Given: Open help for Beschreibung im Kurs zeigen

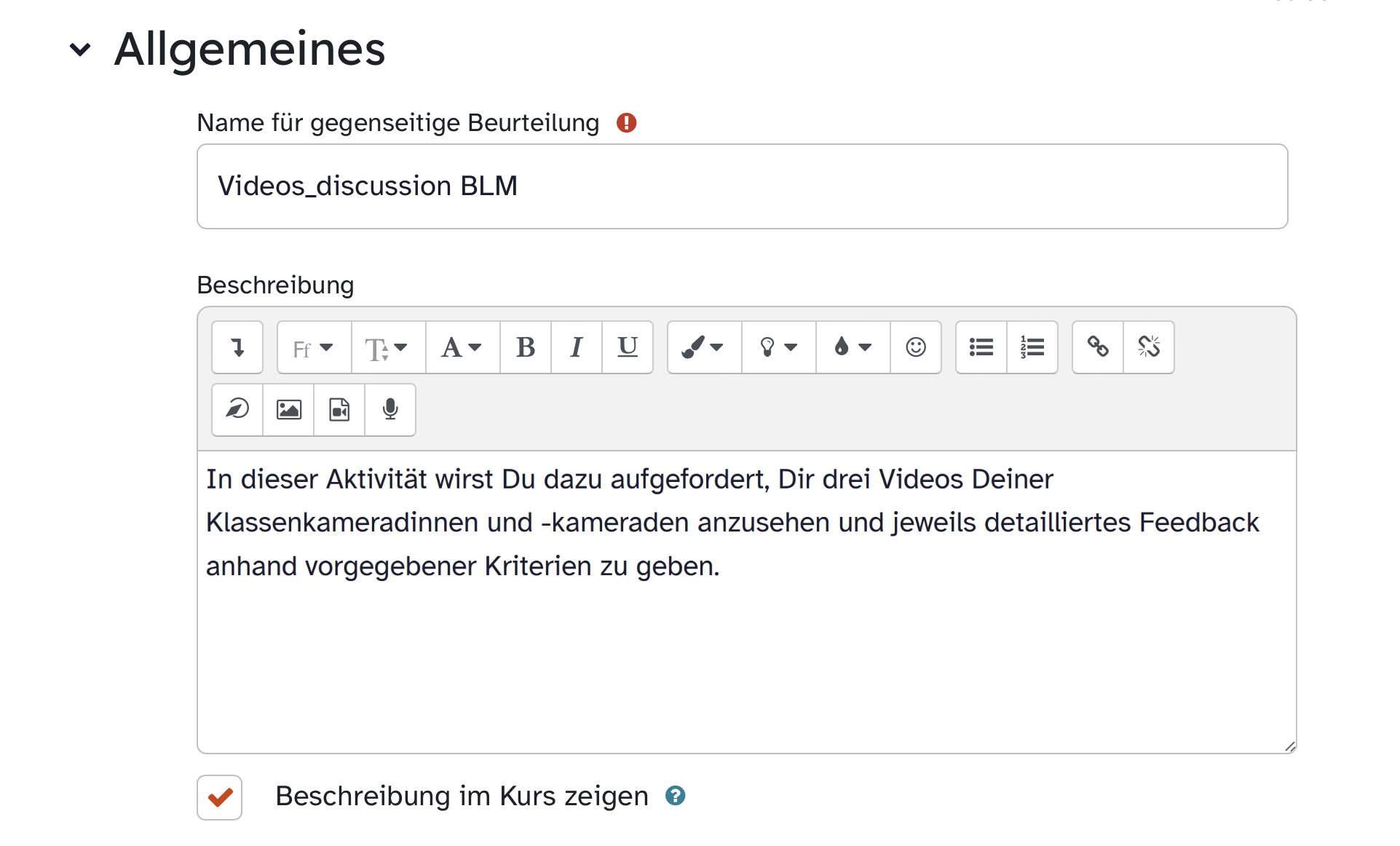Looking at the screenshot, I should pyautogui.click(x=675, y=796).
